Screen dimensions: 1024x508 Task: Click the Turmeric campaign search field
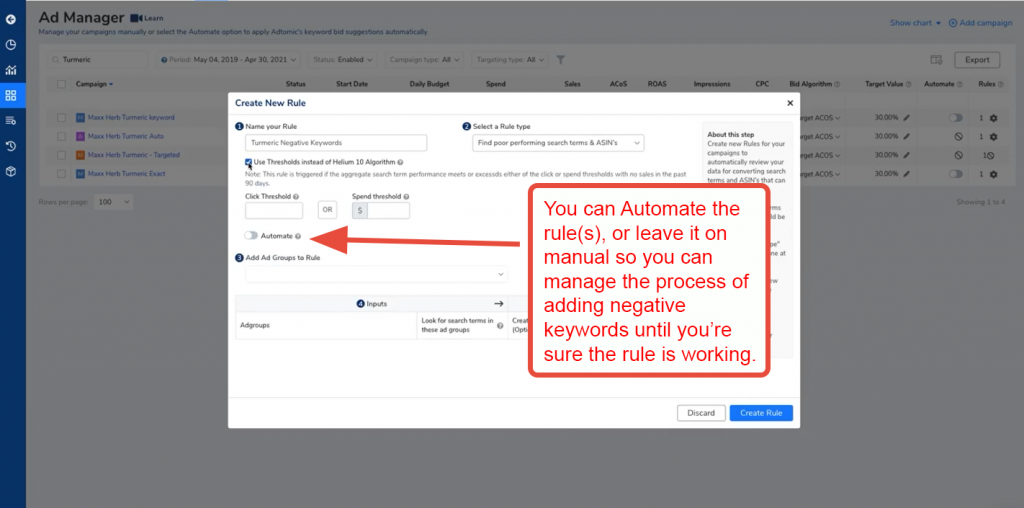(x=98, y=59)
